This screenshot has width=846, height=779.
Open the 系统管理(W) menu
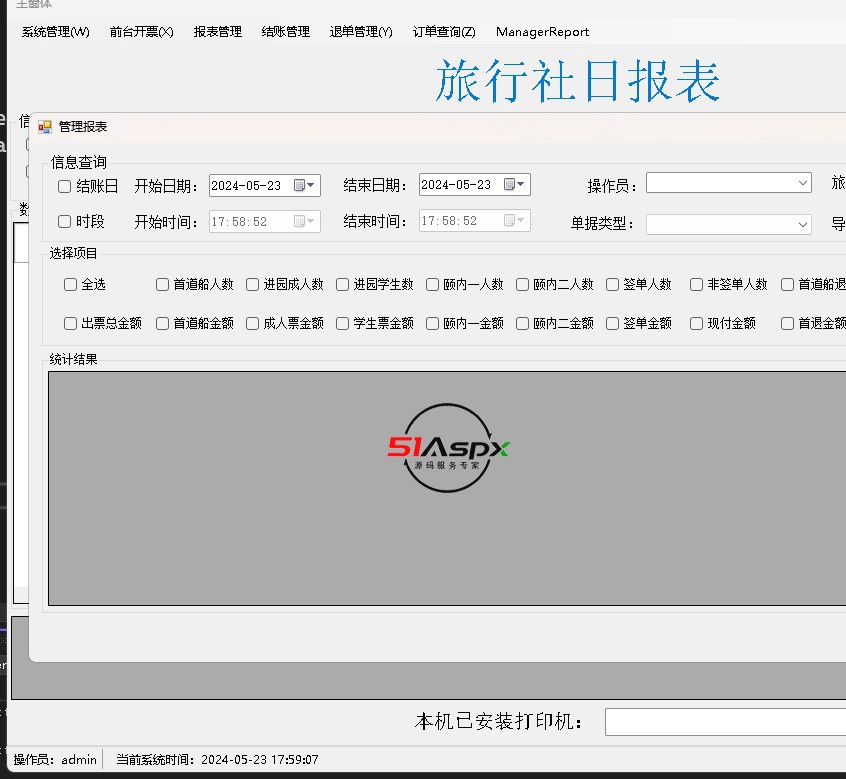pyautogui.click(x=56, y=32)
